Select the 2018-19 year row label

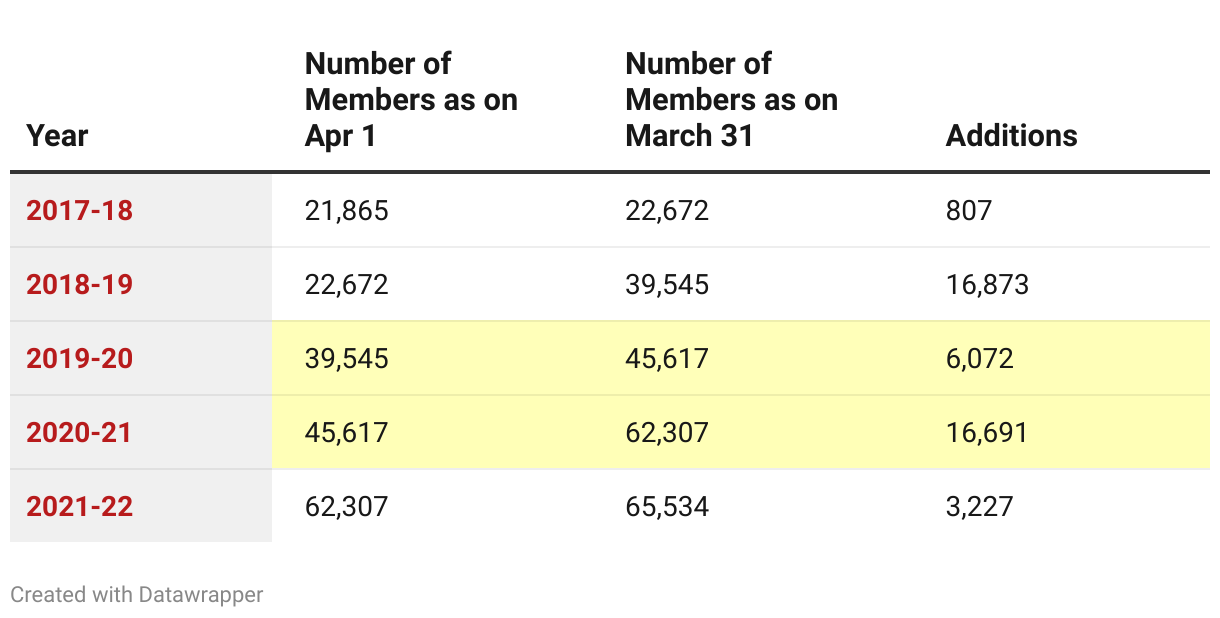pyautogui.click(x=79, y=285)
